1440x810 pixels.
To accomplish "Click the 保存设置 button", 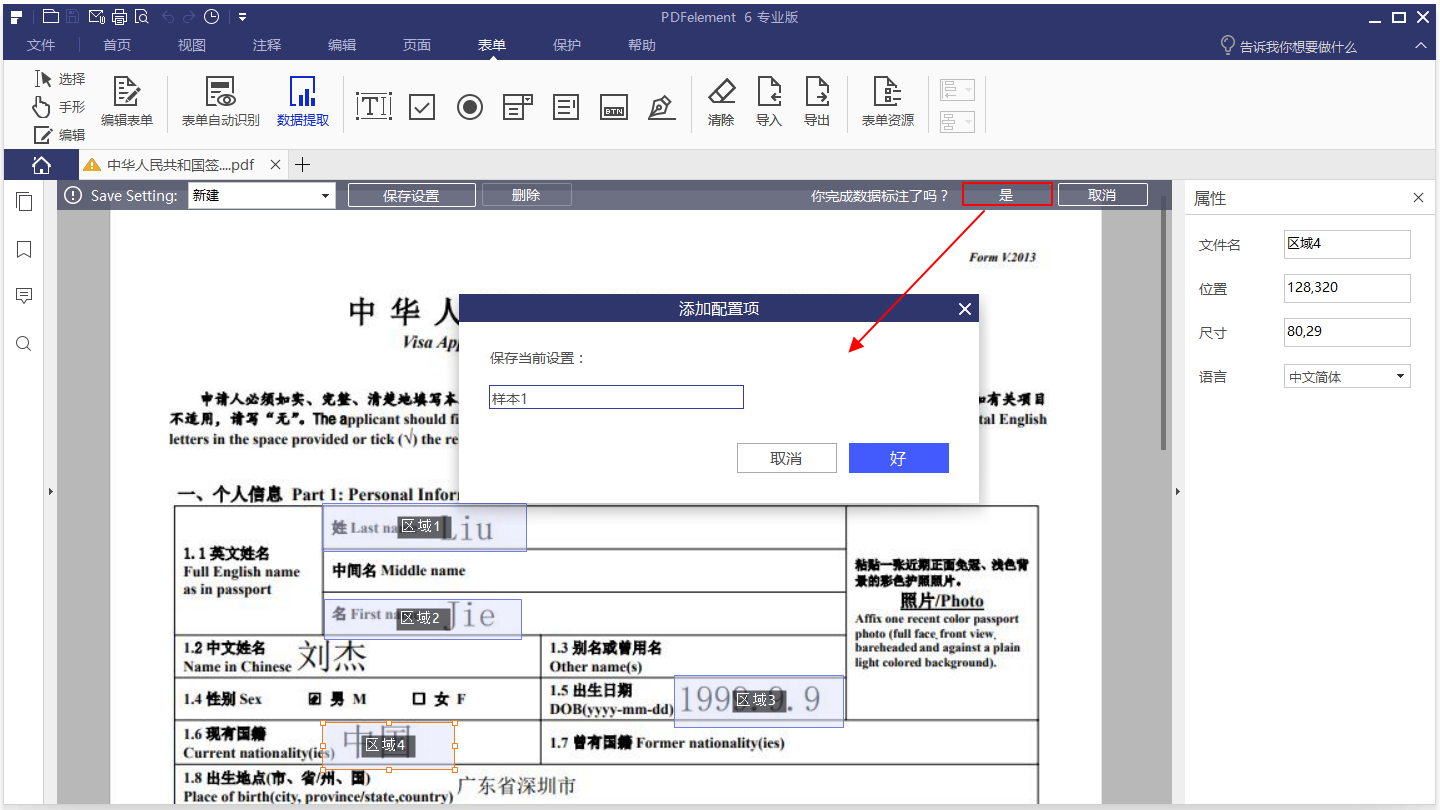I will pyautogui.click(x=412, y=196).
